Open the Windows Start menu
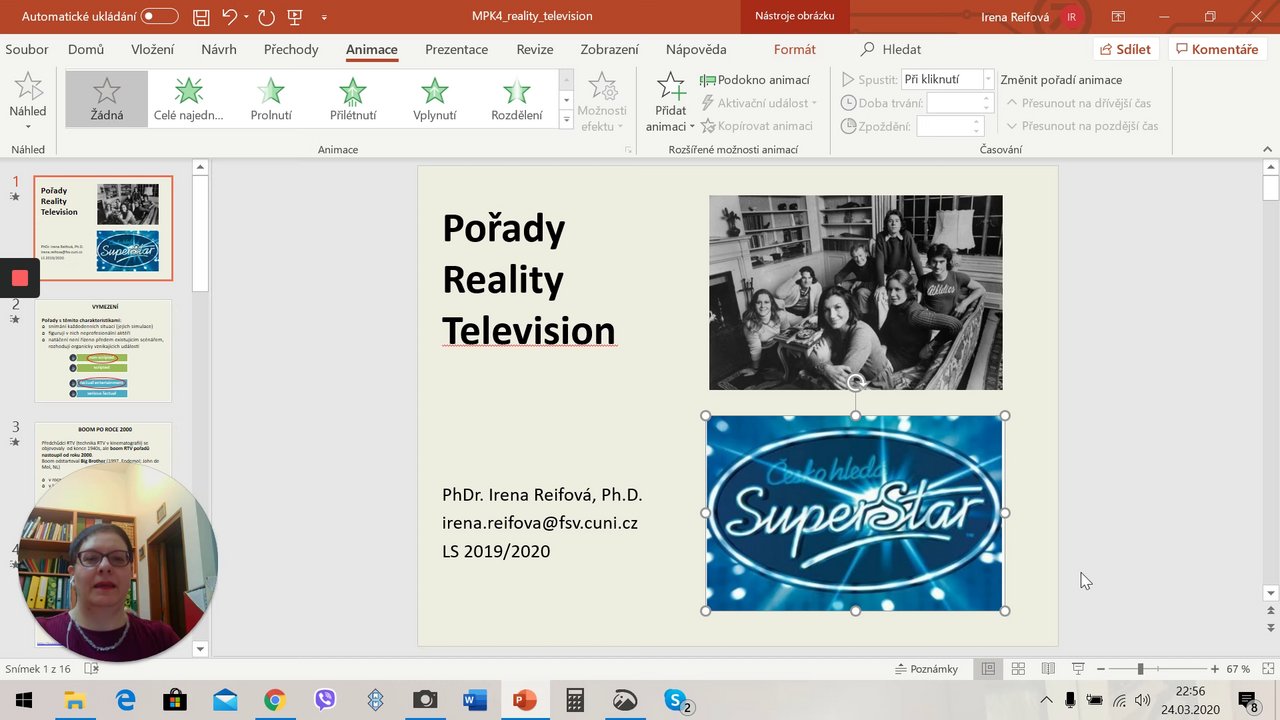 point(24,700)
